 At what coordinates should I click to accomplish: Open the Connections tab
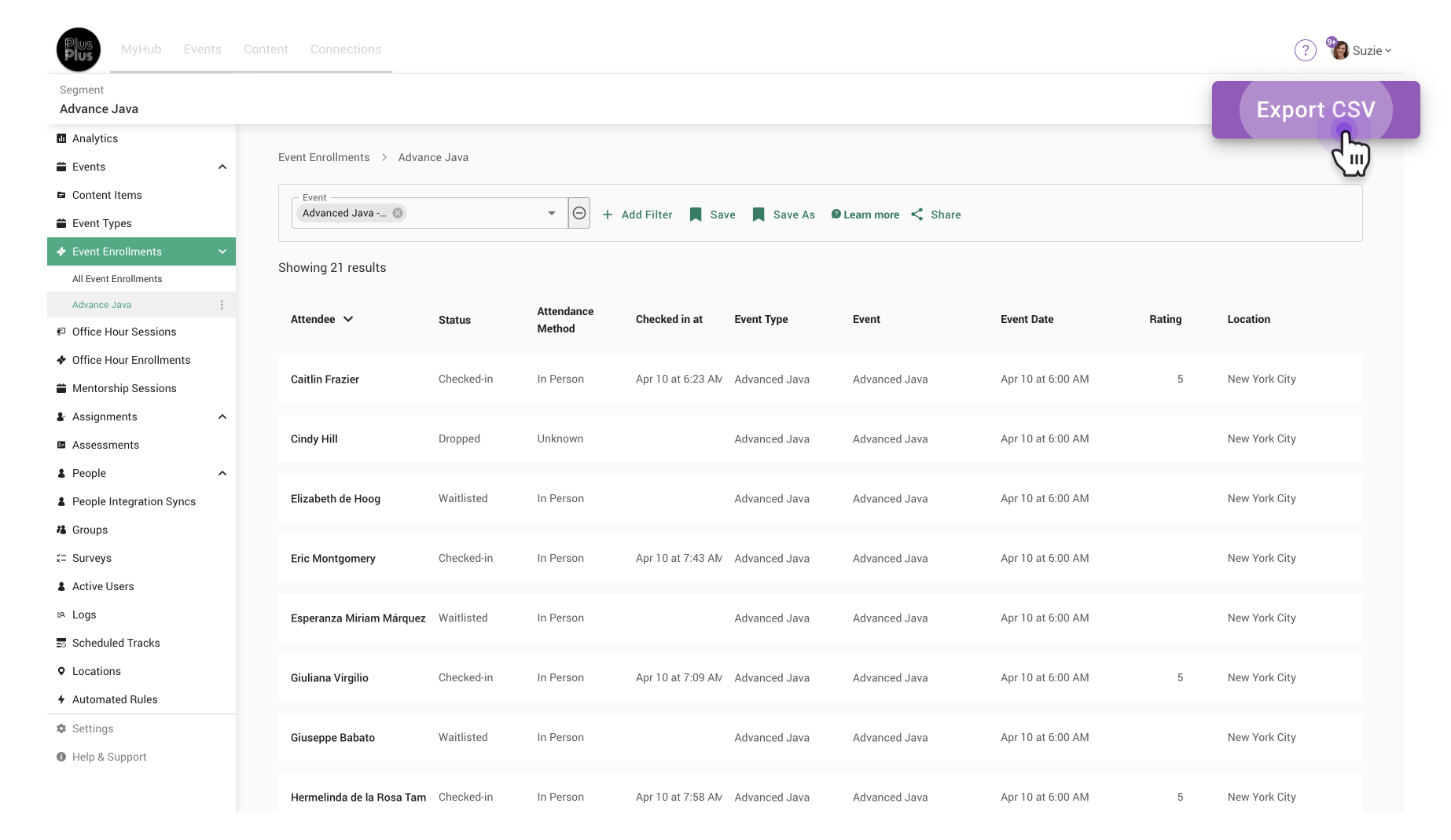[x=346, y=49]
